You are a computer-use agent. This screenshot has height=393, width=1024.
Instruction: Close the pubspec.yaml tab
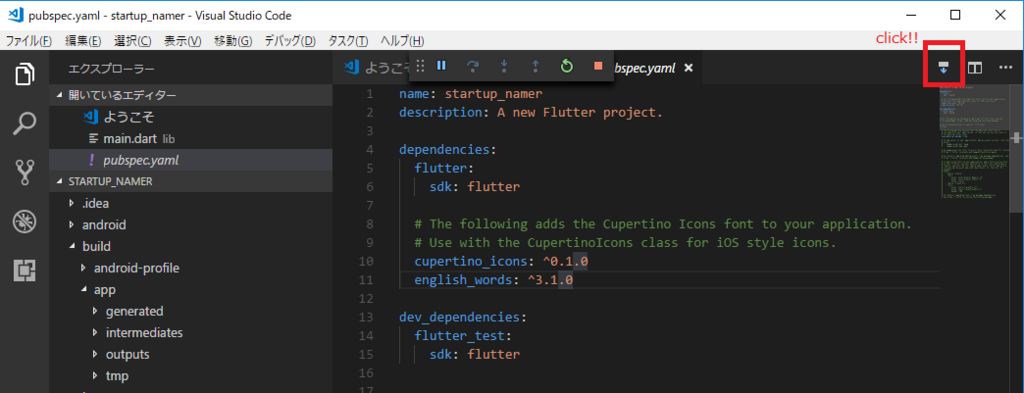pyautogui.click(x=688, y=67)
